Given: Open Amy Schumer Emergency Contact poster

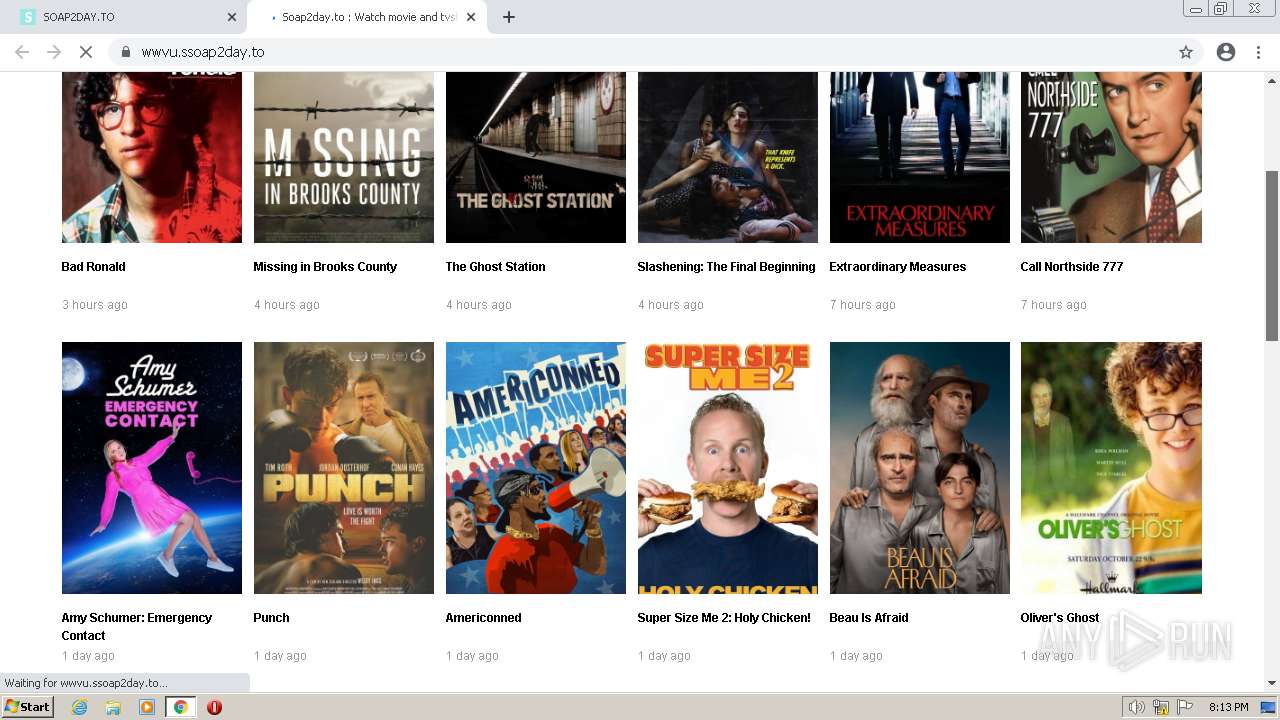Looking at the screenshot, I should (152, 468).
